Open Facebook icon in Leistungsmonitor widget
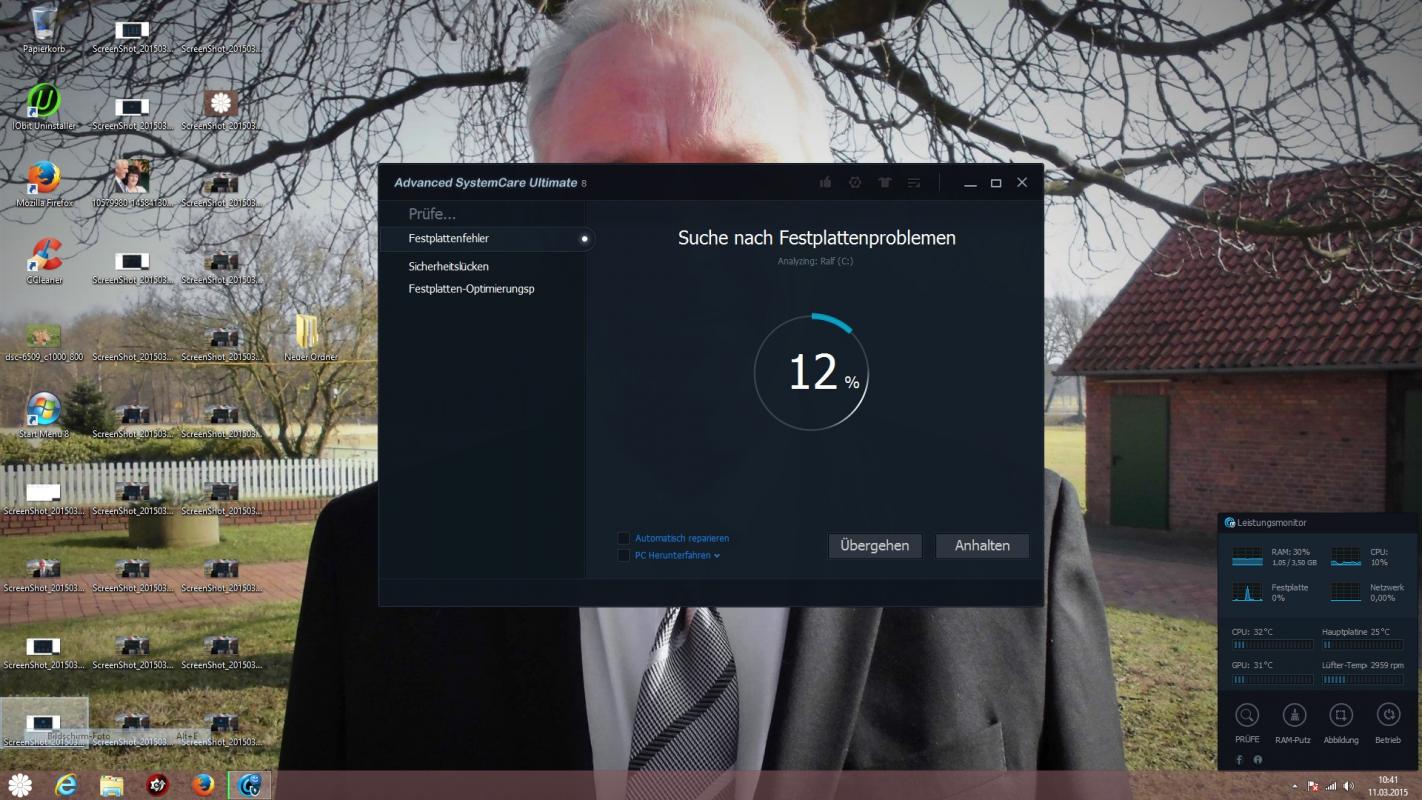 [1239, 760]
